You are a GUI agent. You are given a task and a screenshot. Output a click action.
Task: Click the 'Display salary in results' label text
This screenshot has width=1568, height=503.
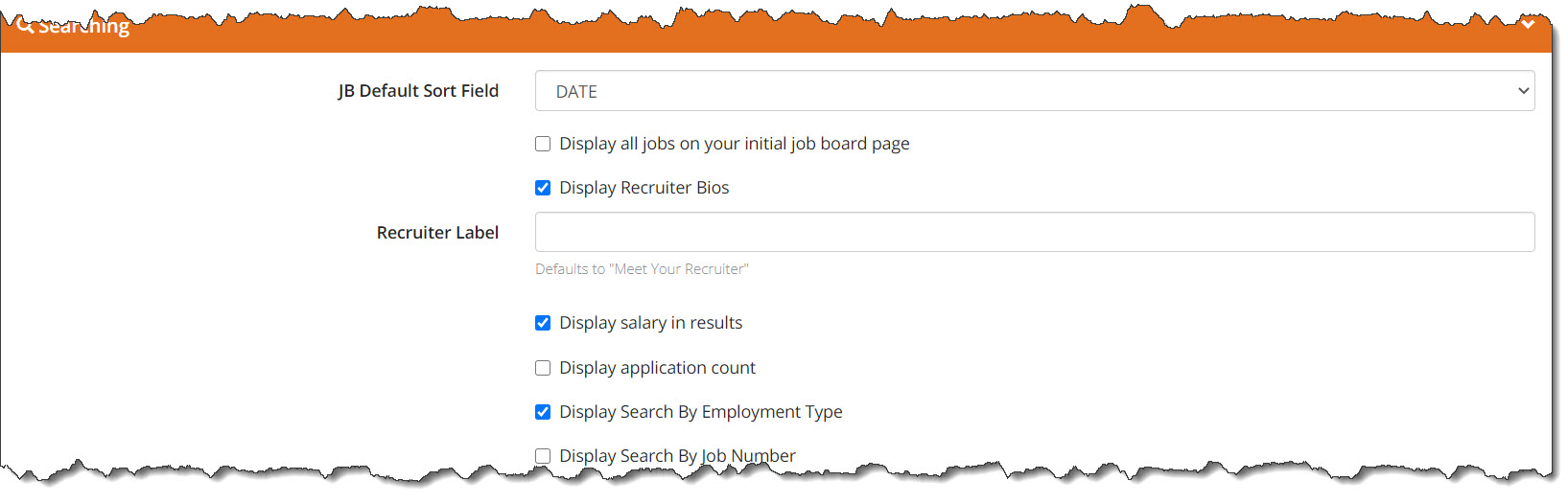650,323
